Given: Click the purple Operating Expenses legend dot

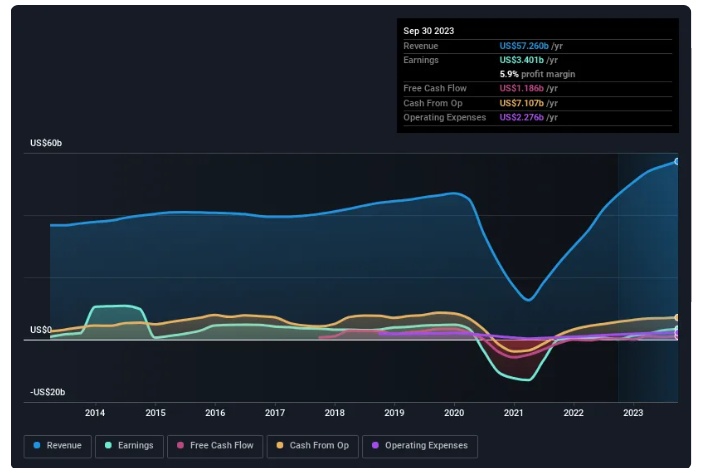Looking at the screenshot, I should [x=375, y=445].
